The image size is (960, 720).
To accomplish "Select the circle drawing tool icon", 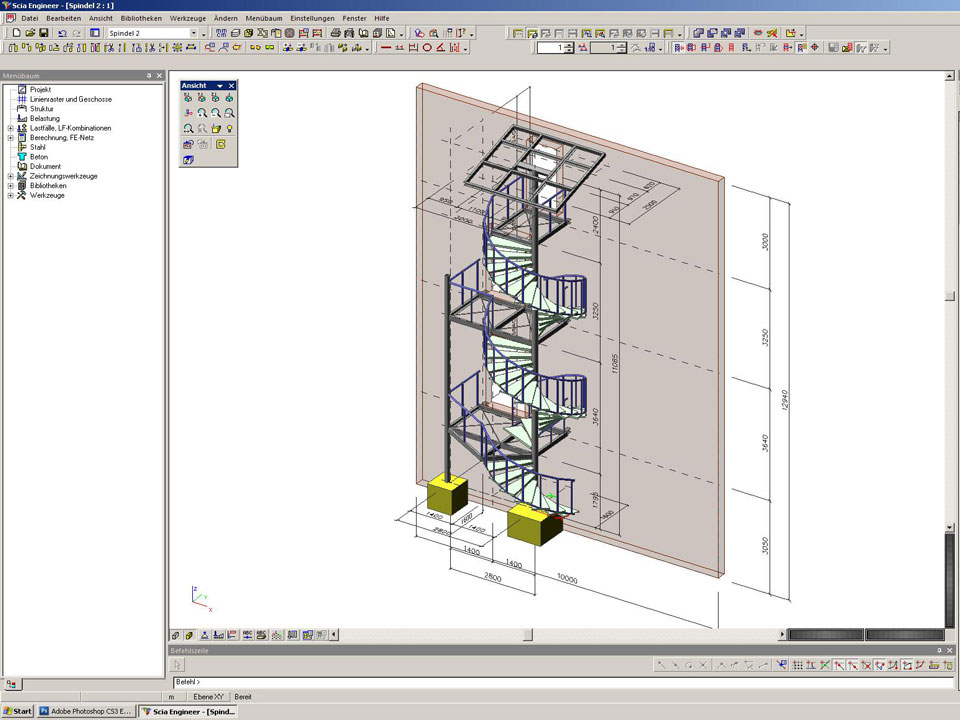I will tap(427, 47).
